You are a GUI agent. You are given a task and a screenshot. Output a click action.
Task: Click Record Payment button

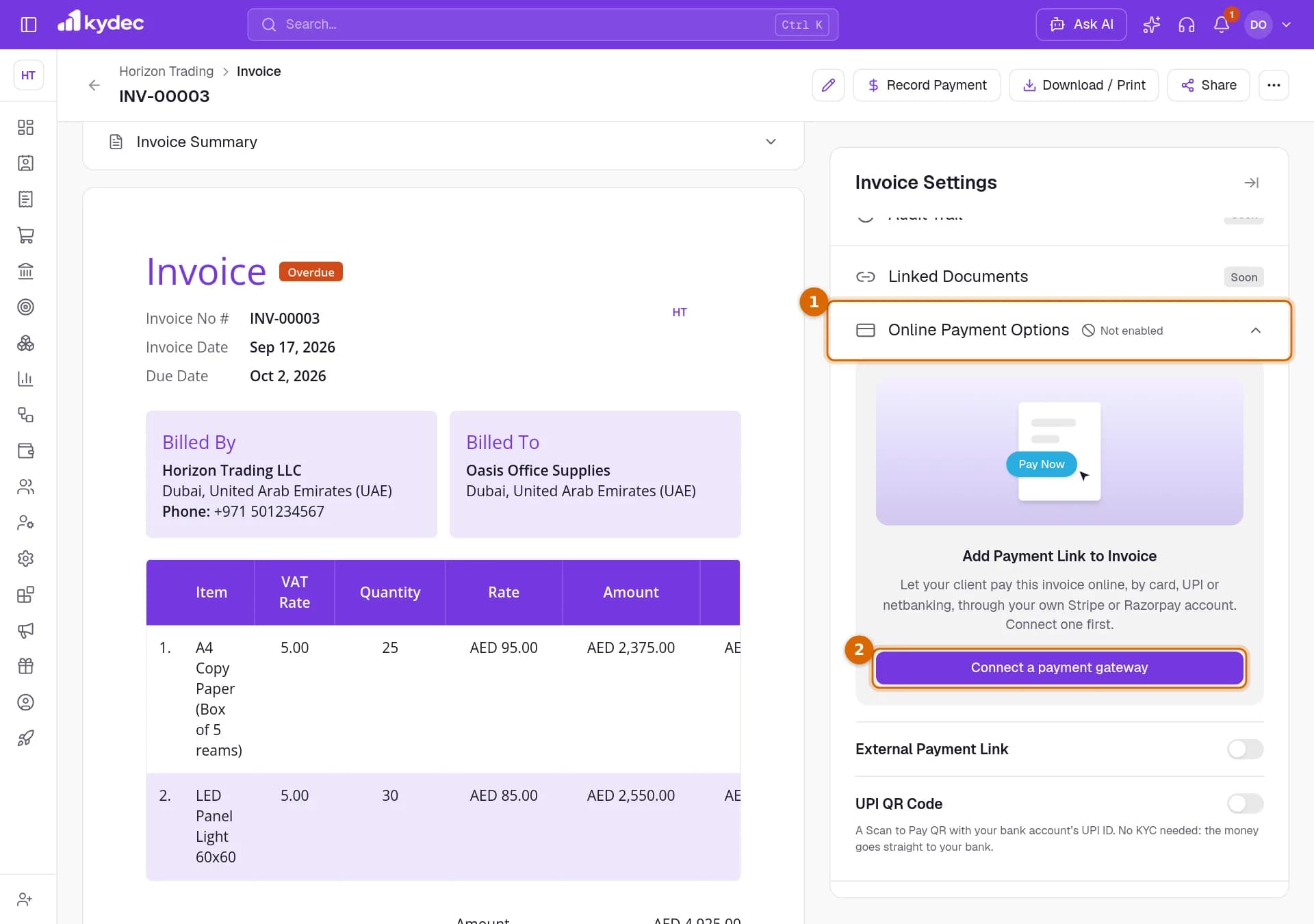927,85
